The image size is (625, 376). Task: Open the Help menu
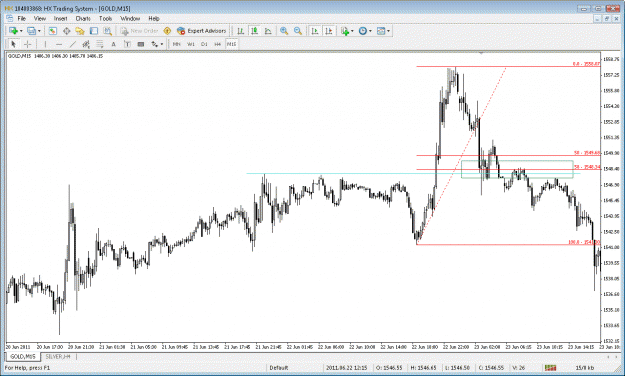pyautogui.click(x=154, y=18)
